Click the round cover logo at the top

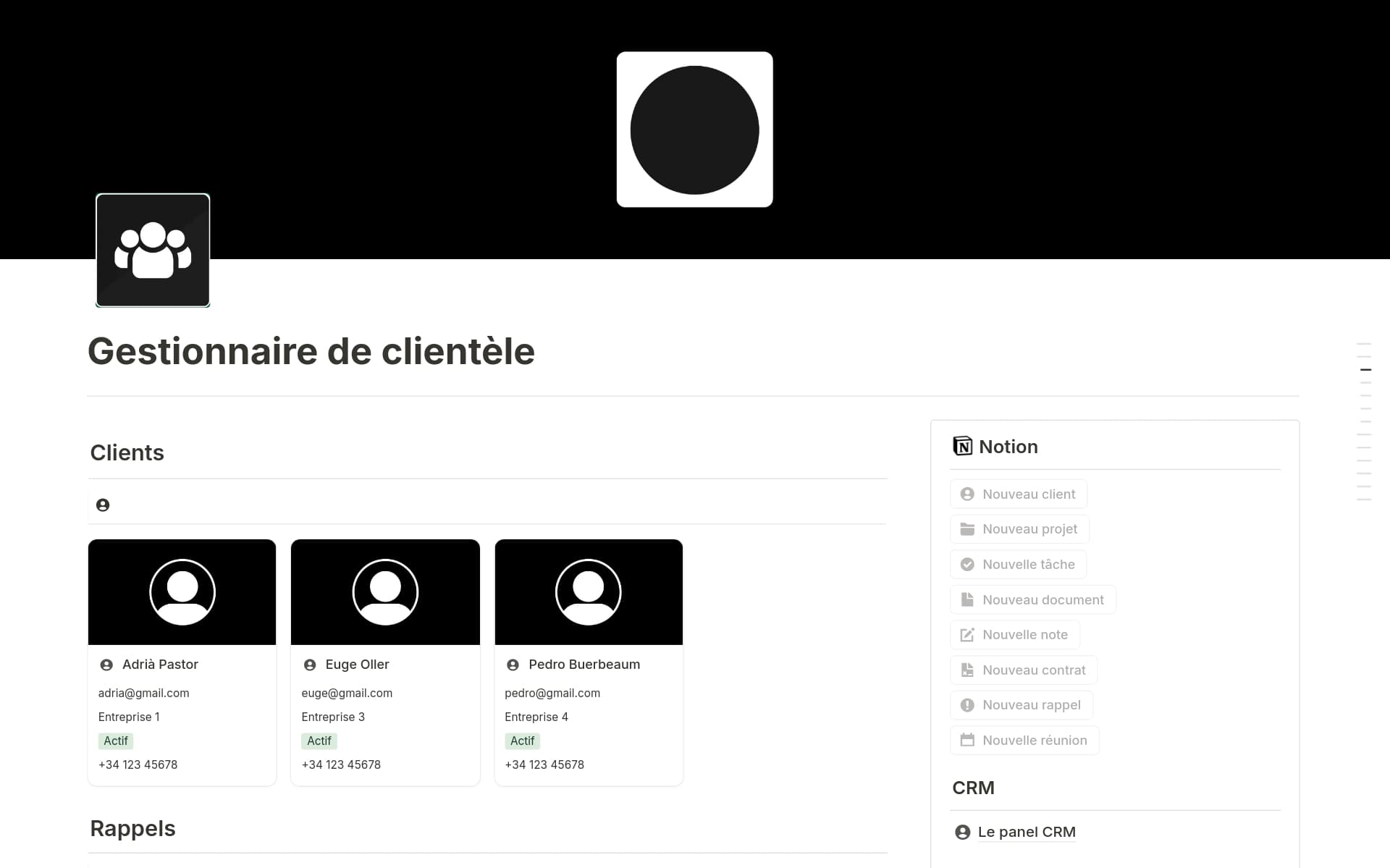click(694, 130)
